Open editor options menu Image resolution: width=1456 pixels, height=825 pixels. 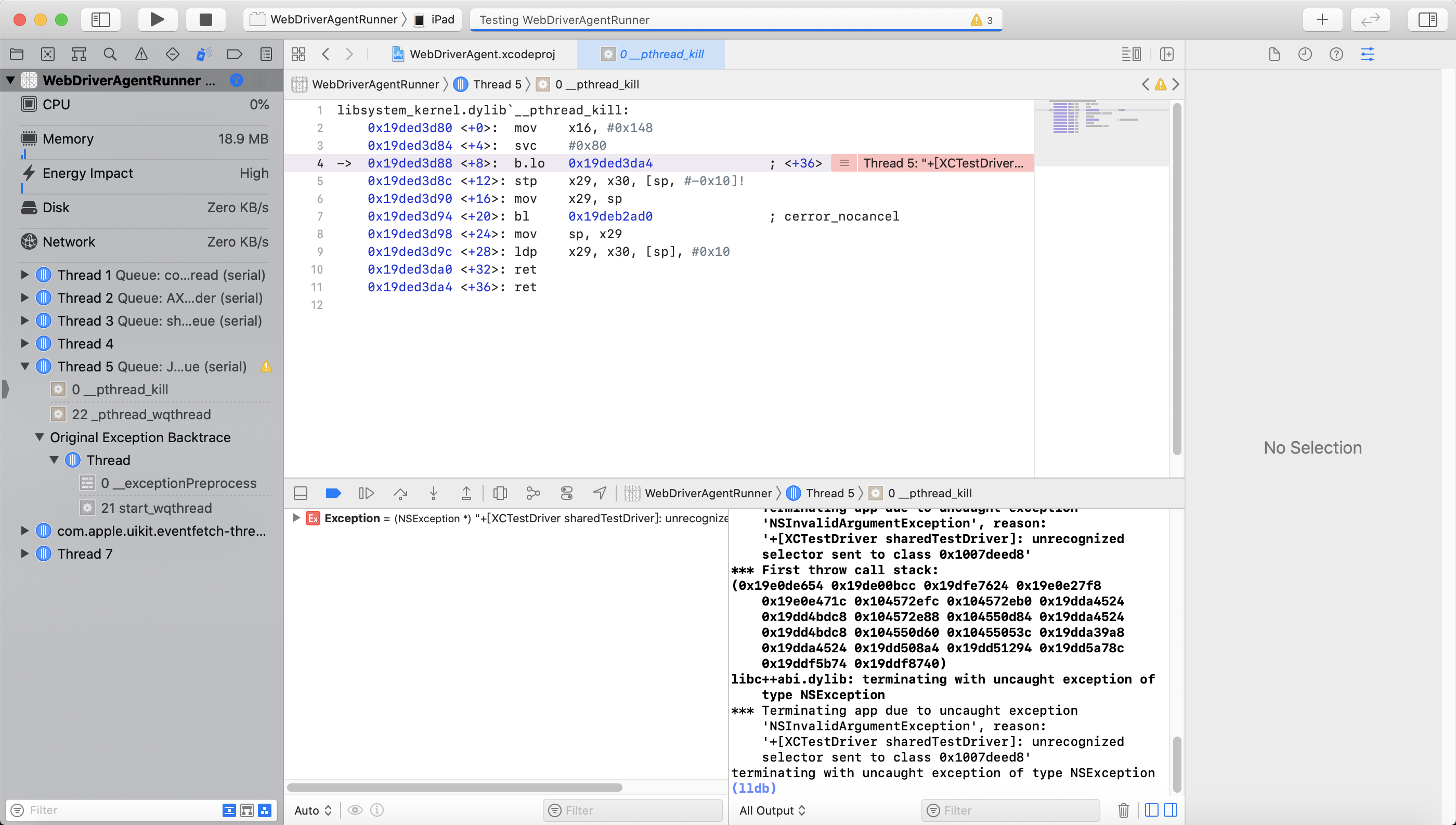[1132, 55]
